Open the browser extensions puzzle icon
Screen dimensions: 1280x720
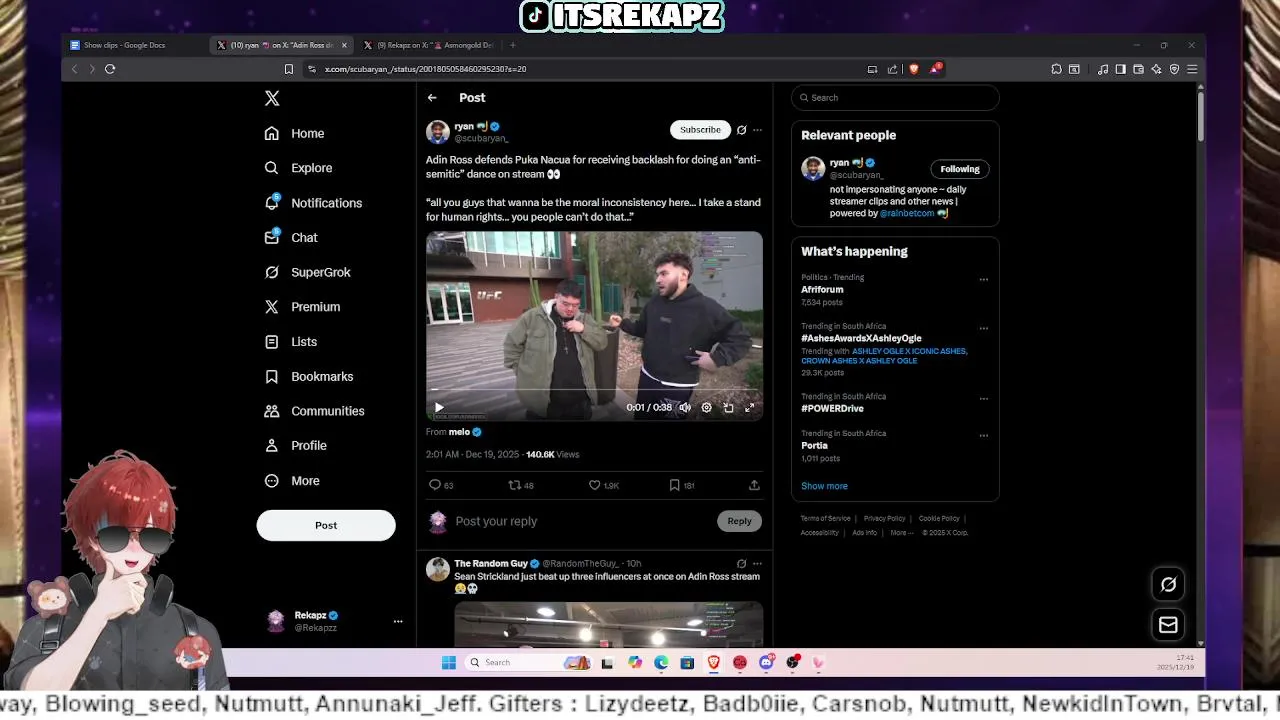[x=1056, y=69]
